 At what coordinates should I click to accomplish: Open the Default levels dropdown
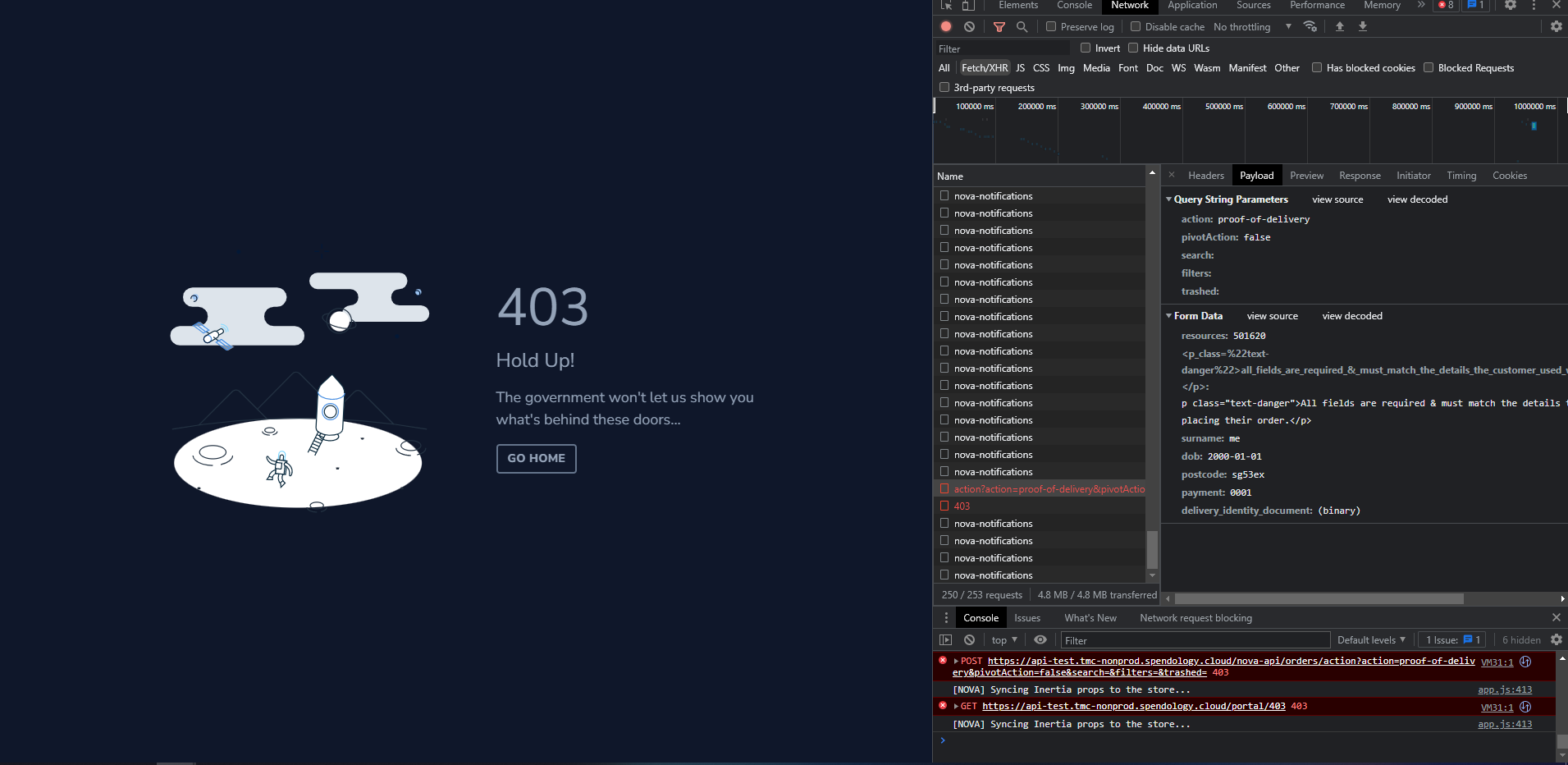point(1370,639)
